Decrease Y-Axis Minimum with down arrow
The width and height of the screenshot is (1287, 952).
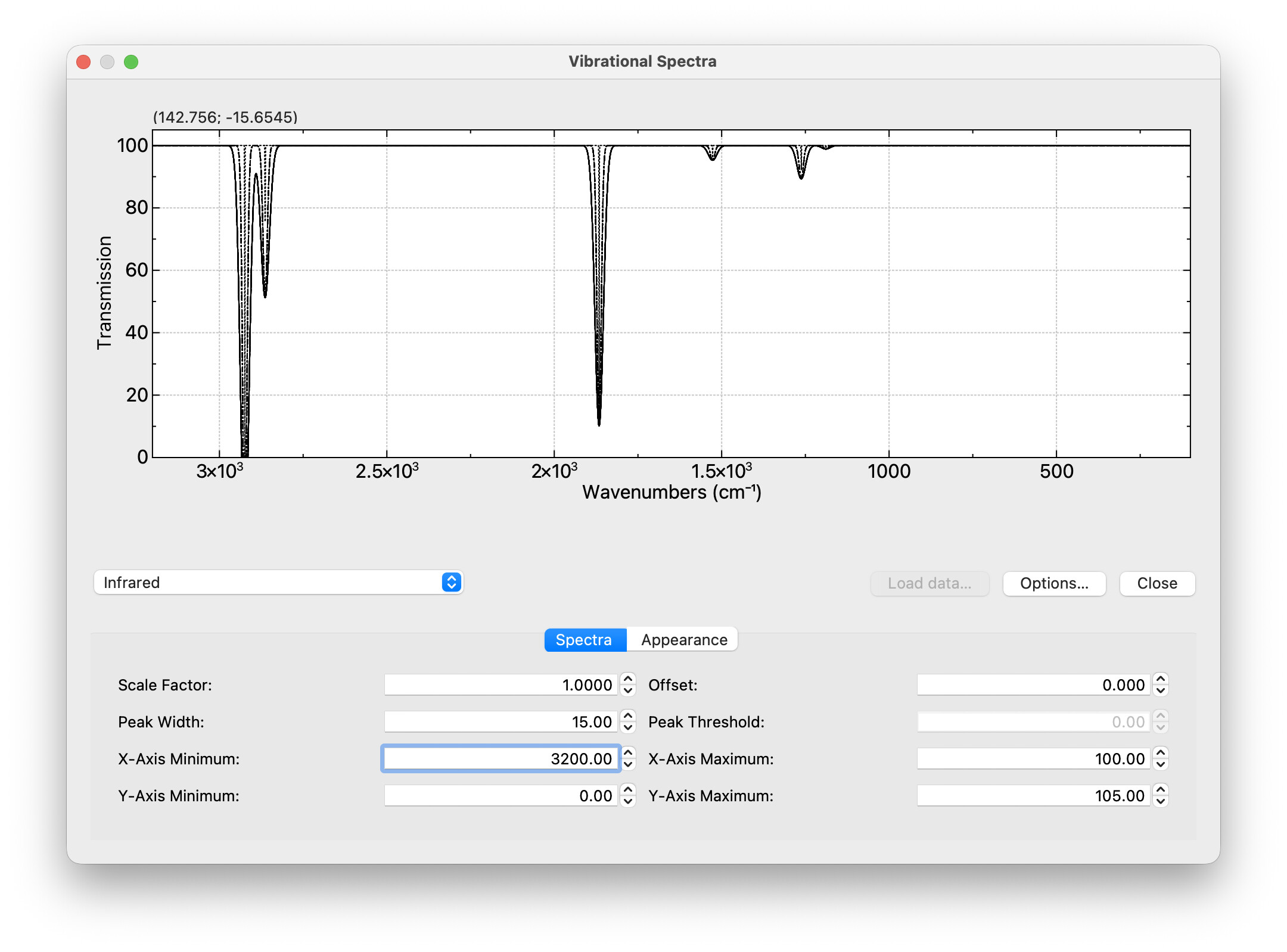coord(627,802)
